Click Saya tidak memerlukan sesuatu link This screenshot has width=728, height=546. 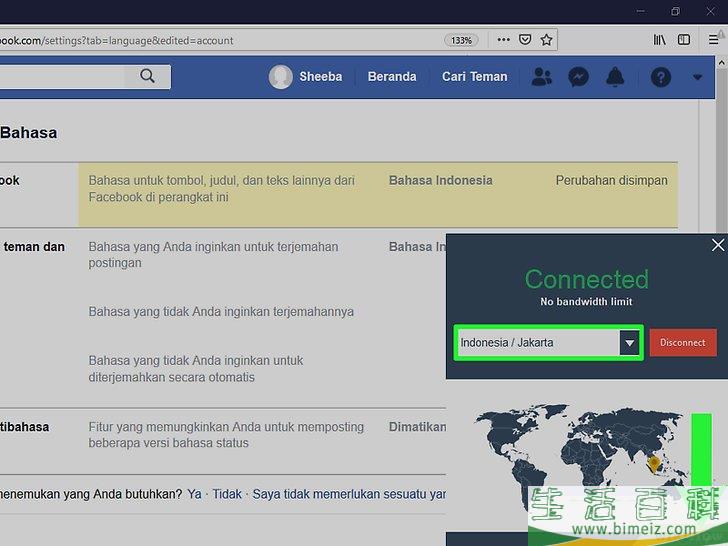click(349, 494)
